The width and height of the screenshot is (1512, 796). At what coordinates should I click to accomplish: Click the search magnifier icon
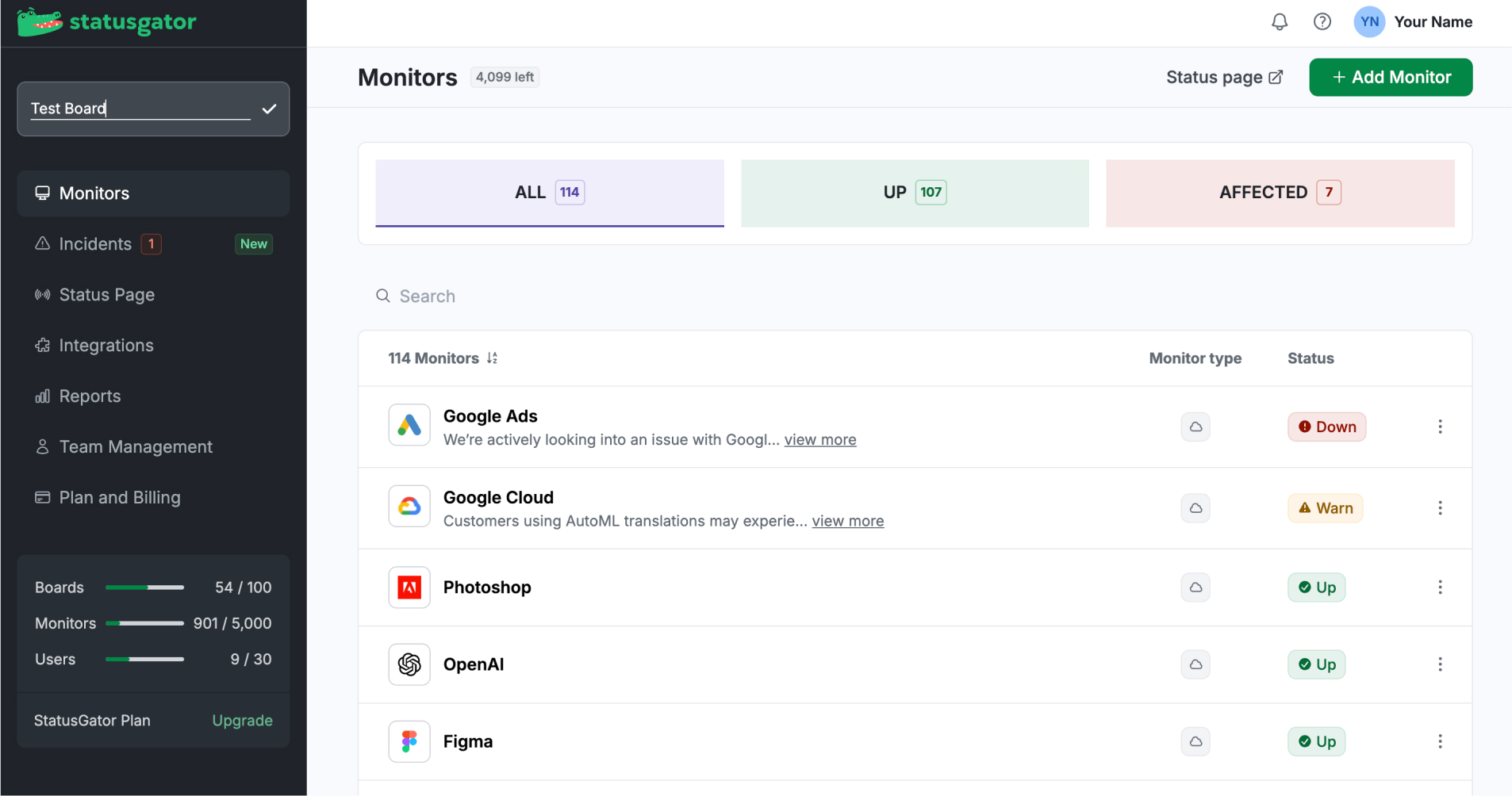(383, 296)
